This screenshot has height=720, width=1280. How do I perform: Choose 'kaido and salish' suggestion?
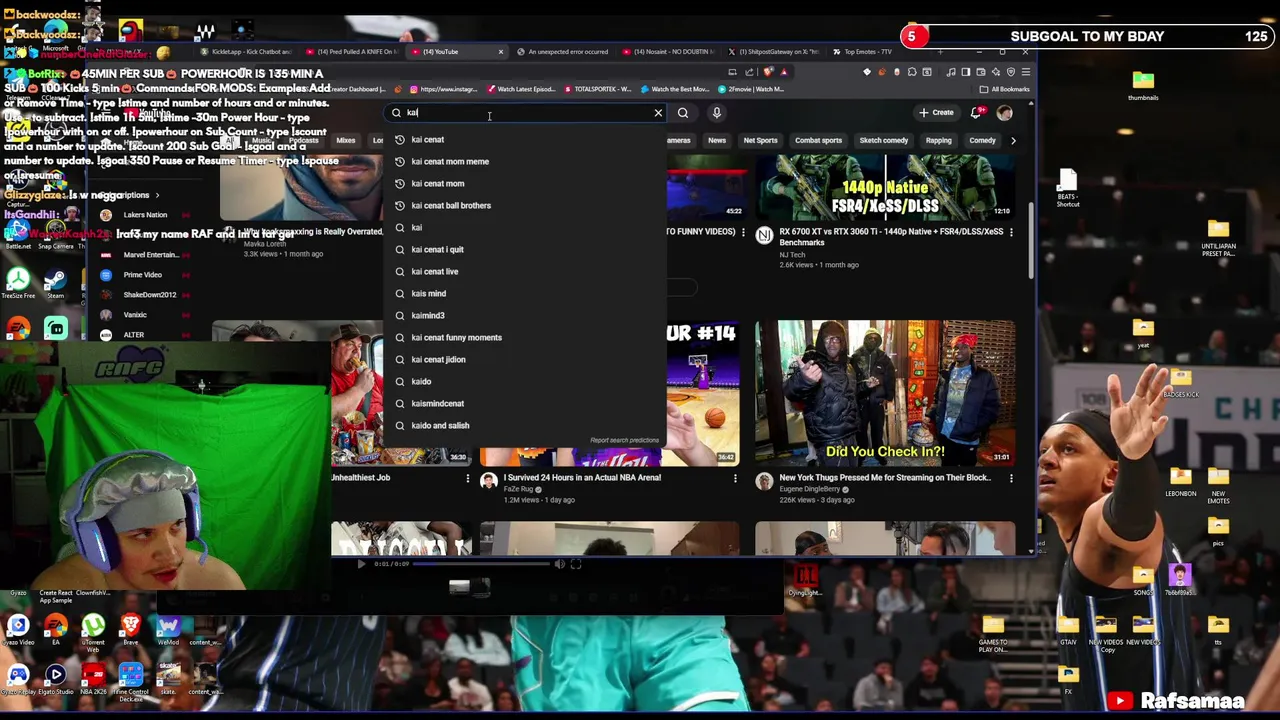[527, 425]
